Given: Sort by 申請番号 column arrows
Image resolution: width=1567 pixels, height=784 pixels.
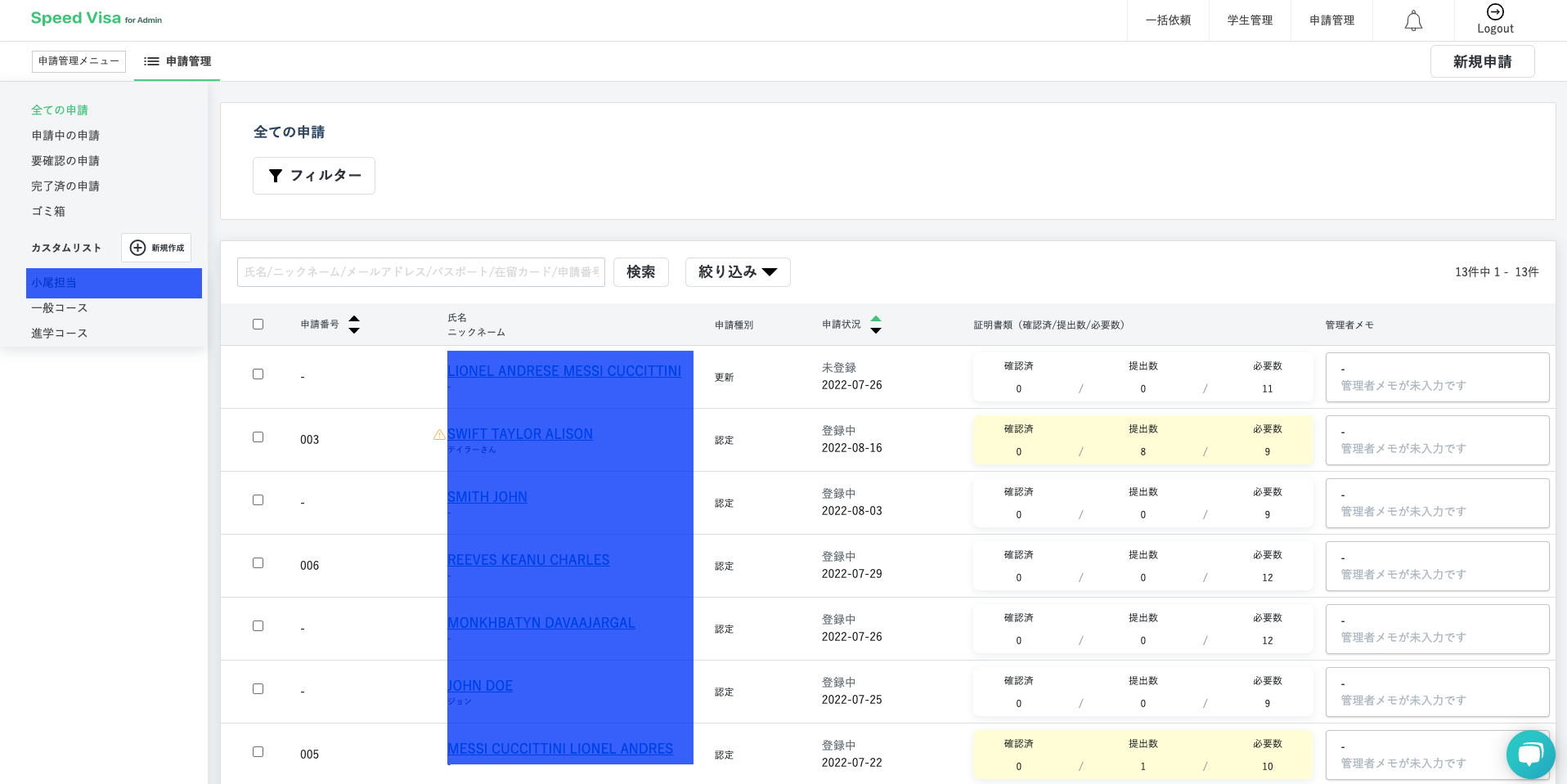Looking at the screenshot, I should pyautogui.click(x=354, y=325).
